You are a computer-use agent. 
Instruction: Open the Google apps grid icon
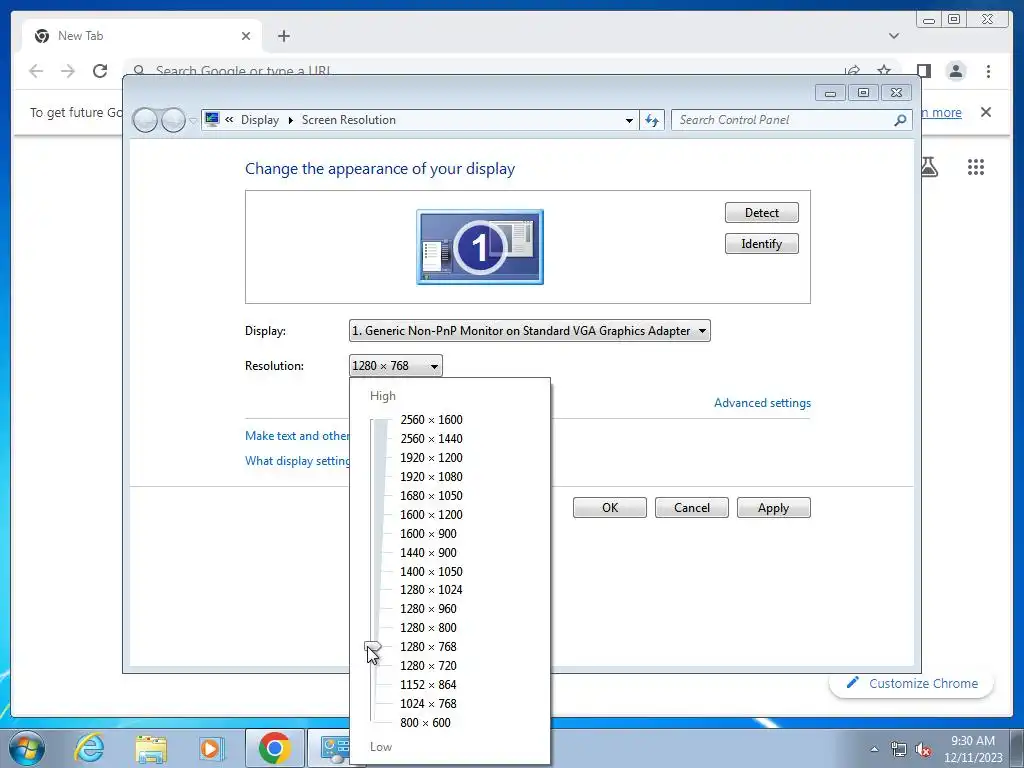976,167
